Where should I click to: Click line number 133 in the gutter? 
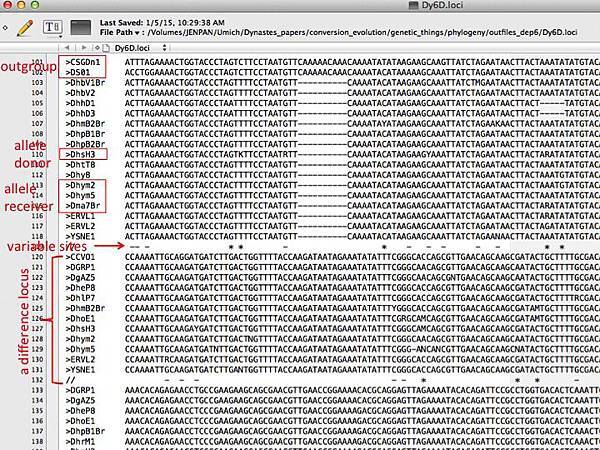[x=37, y=390]
